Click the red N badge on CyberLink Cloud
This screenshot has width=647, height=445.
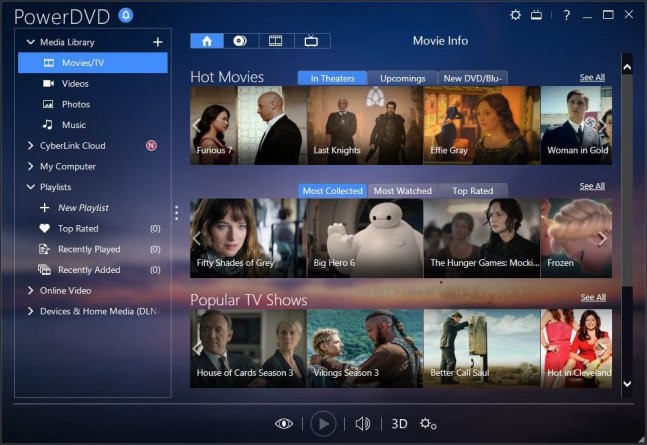(x=151, y=146)
